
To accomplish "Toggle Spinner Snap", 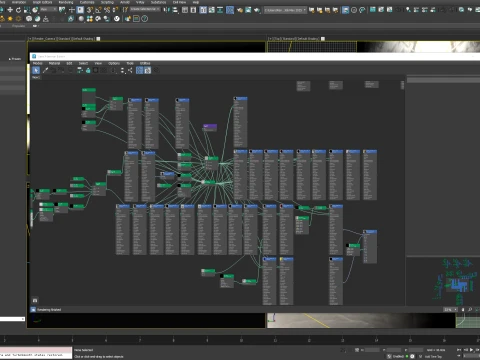I will (115, 10).
